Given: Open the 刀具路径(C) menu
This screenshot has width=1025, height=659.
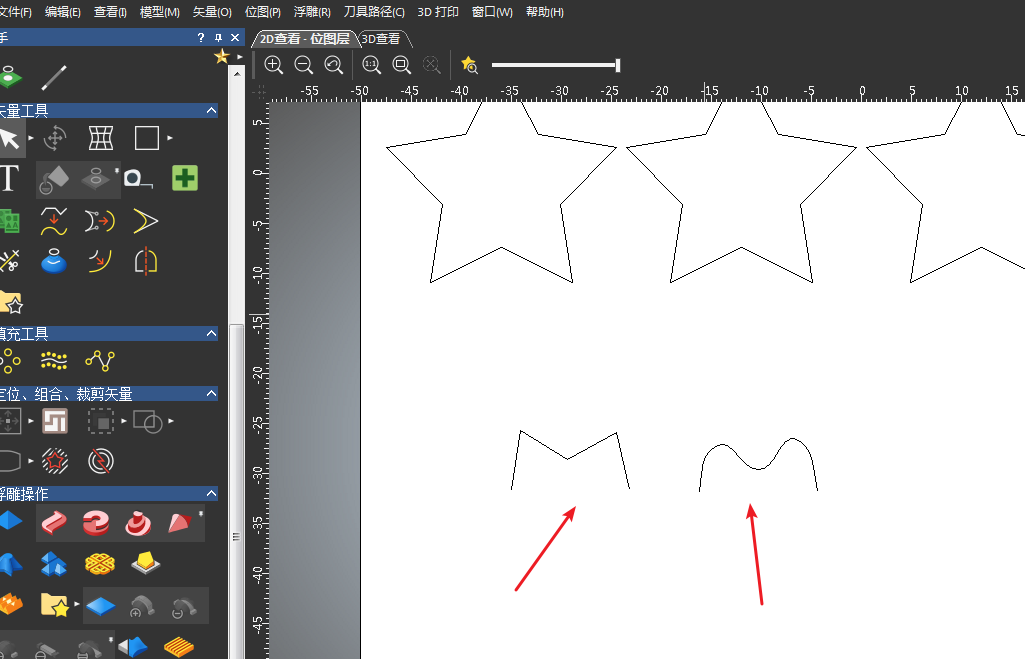Looking at the screenshot, I should [375, 12].
